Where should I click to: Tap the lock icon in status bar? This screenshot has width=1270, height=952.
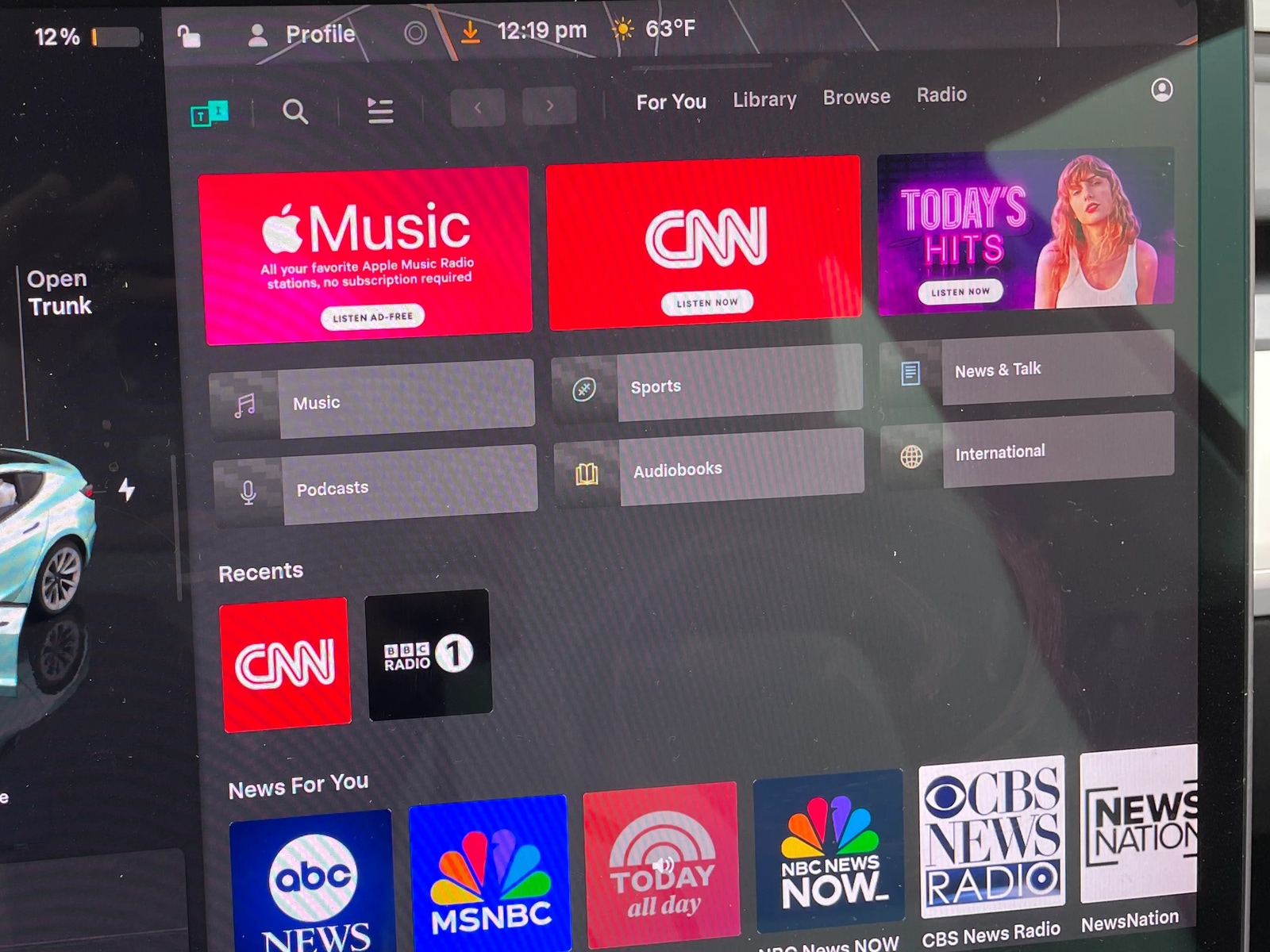click(189, 36)
